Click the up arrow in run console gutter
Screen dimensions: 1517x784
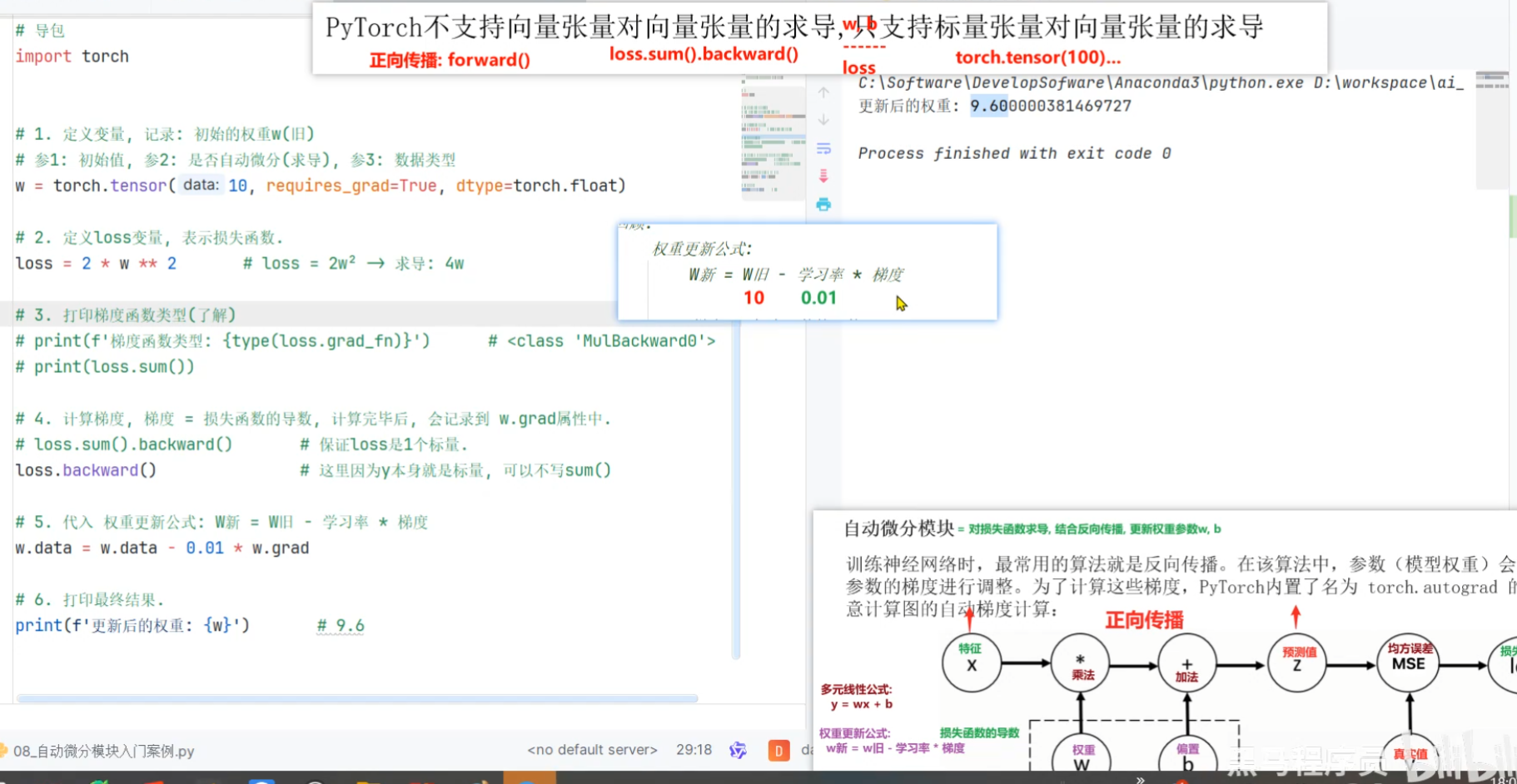pyautogui.click(x=823, y=92)
